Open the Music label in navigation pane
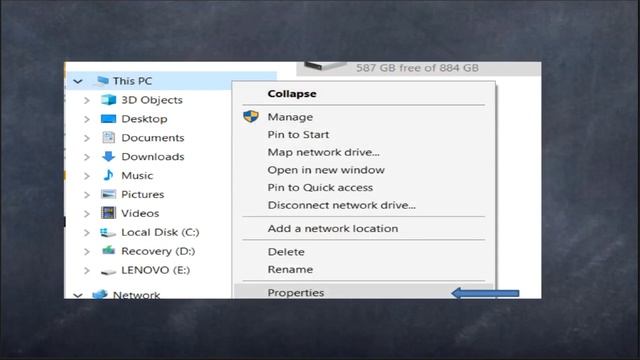This screenshot has height=360, width=640. pyautogui.click(x=137, y=176)
